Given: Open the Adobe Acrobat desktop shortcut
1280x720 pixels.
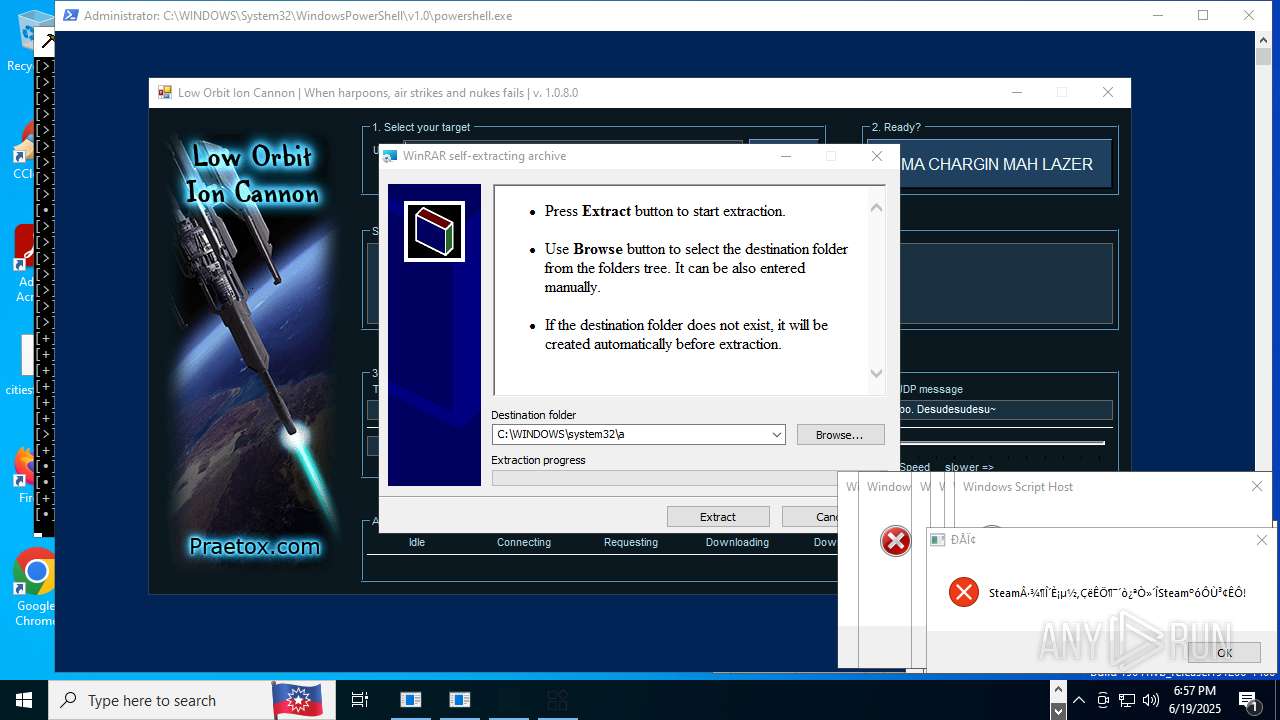Looking at the screenshot, I should coord(26,264).
